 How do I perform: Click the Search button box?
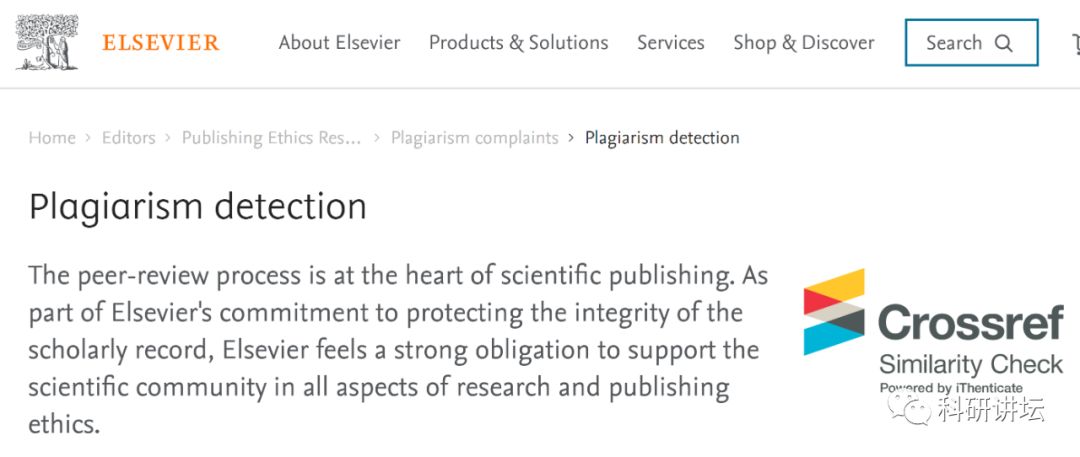pos(971,43)
